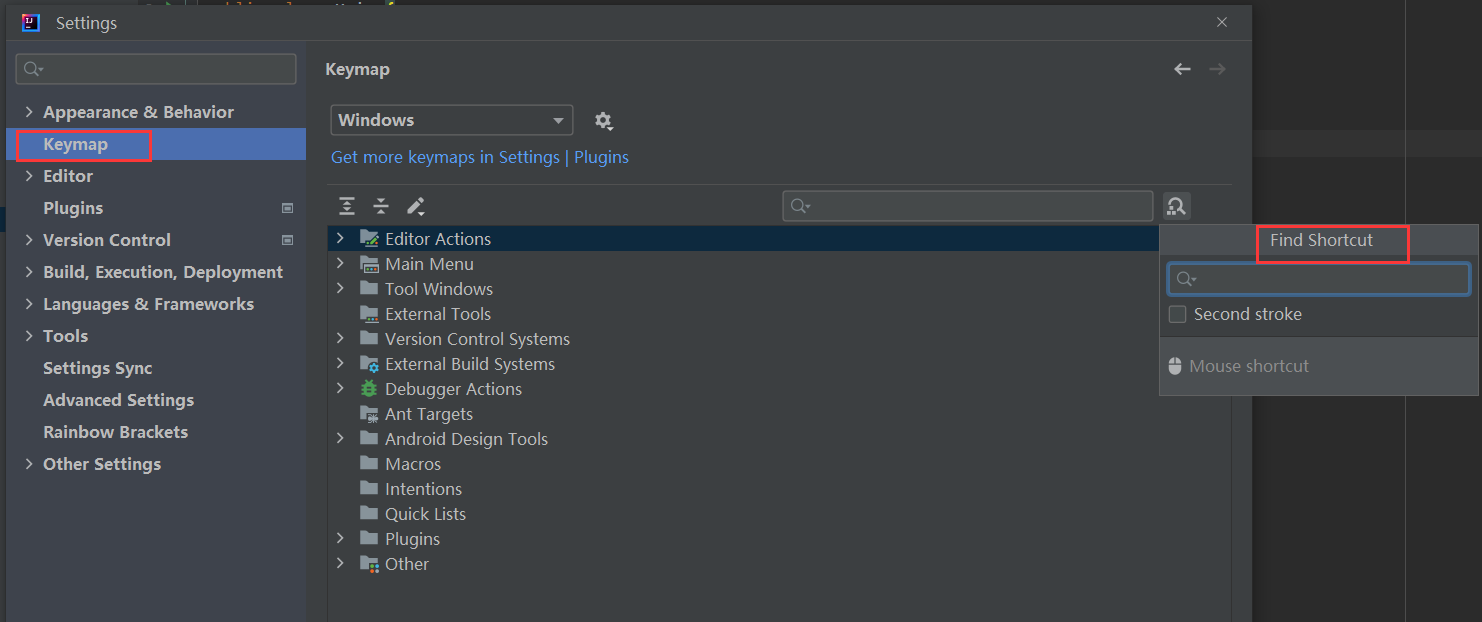Click the Find Shortcut keystroke input field

pyautogui.click(x=1318, y=279)
